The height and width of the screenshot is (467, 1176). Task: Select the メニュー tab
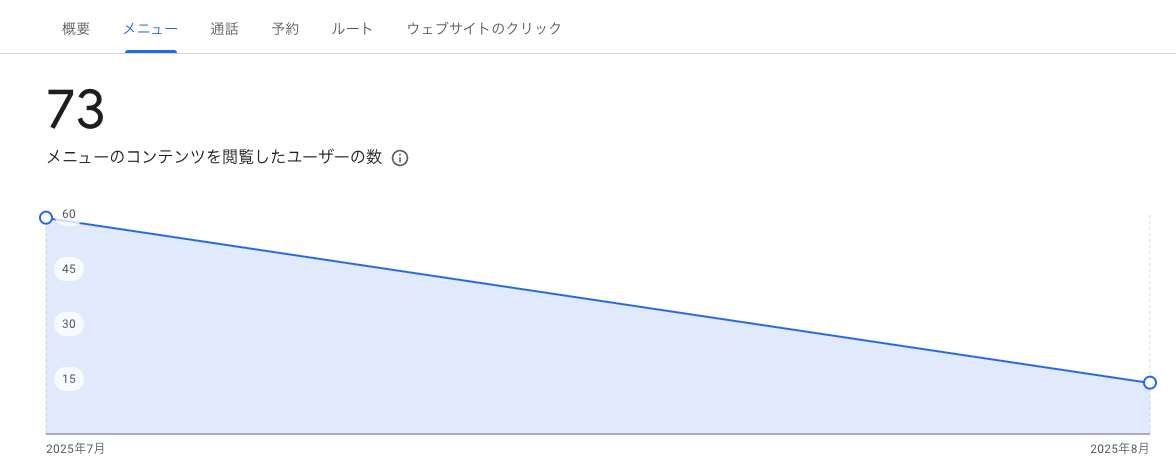click(151, 29)
